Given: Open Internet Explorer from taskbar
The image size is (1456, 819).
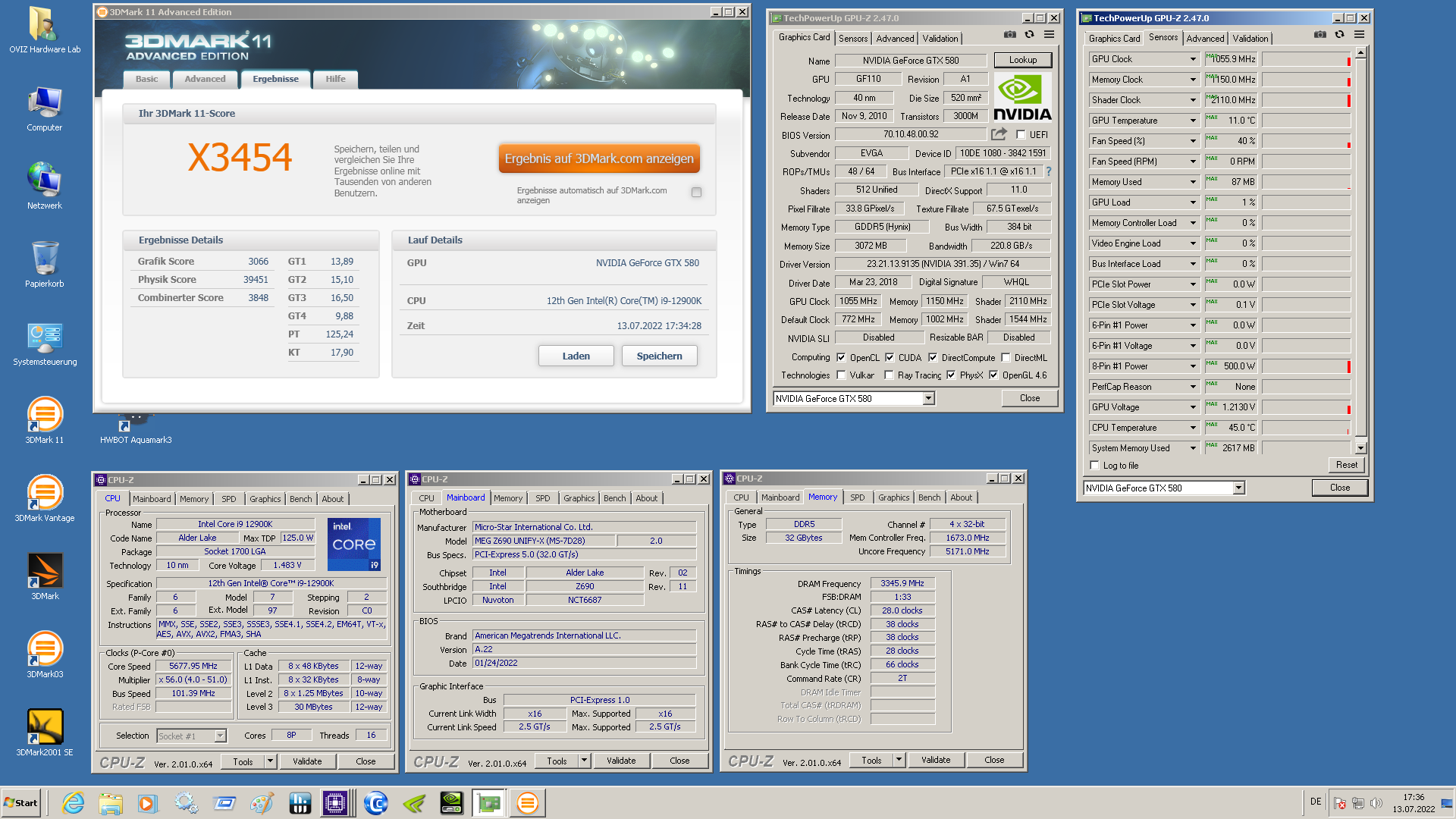Looking at the screenshot, I should pyautogui.click(x=73, y=803).
